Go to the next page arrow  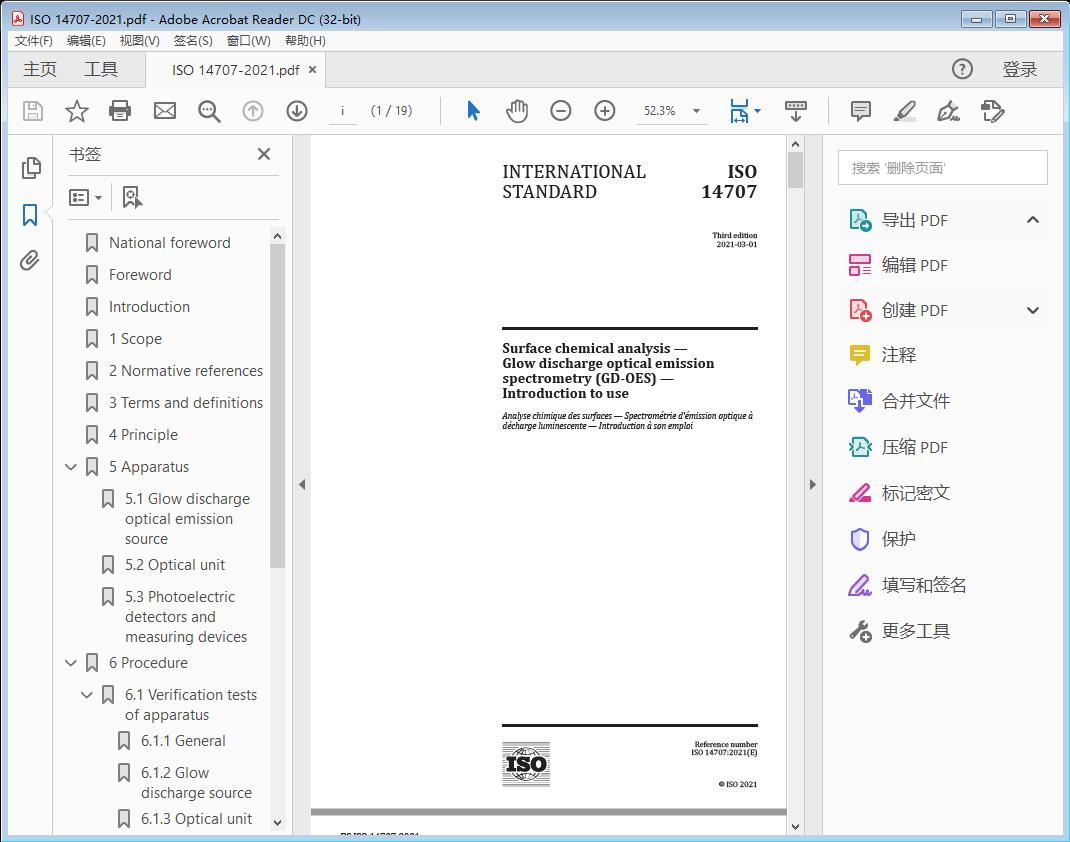coord(297,111)
